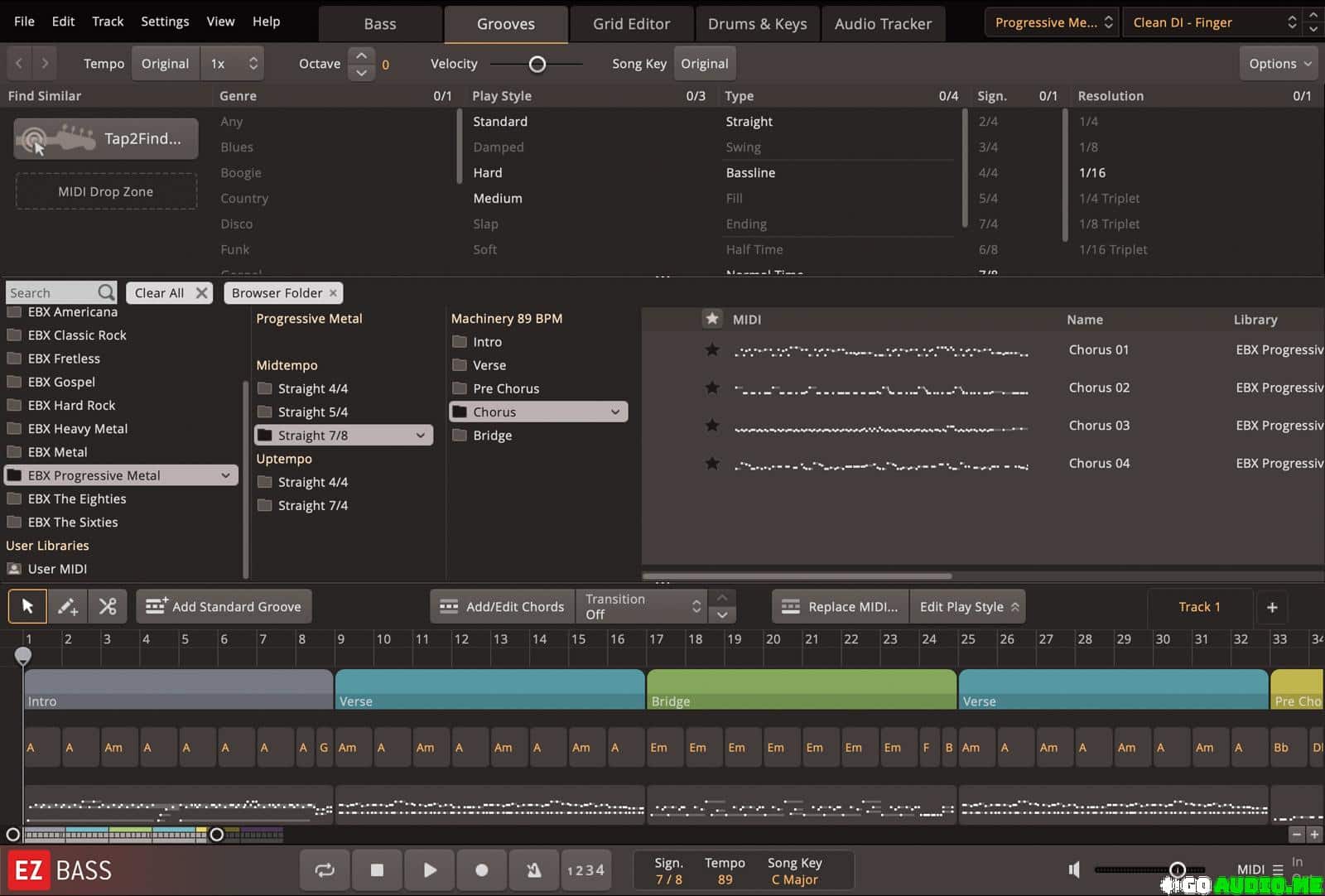Switch to the Grid Editor tab
Screen dimensions: 1325x896
pyautogui.click(x=631, y=24)
